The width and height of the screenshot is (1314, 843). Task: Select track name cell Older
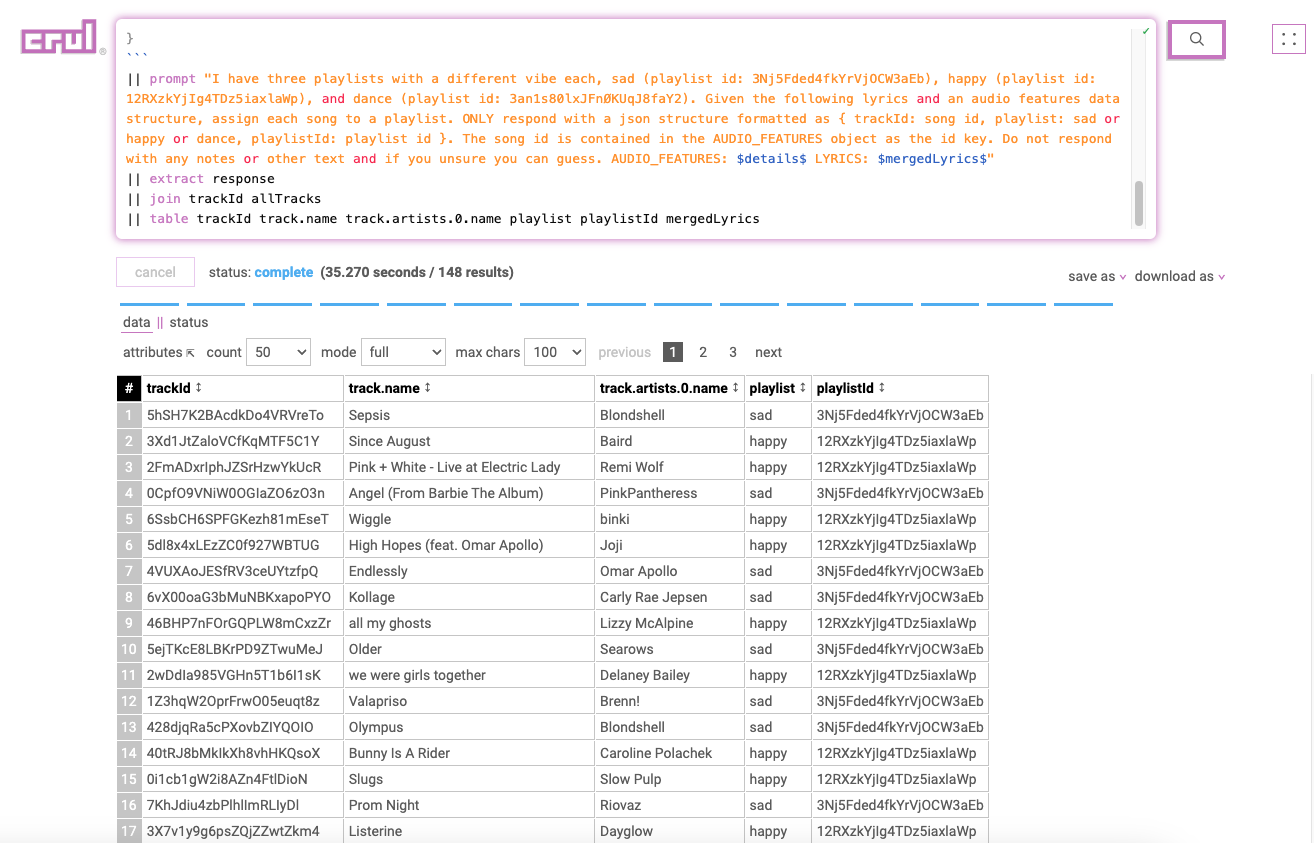click(469, 649)
